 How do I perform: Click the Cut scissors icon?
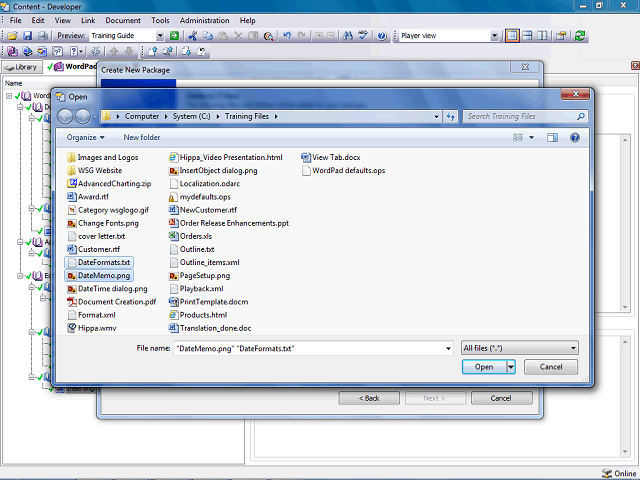pyautogui.click(x=193, y=36)
